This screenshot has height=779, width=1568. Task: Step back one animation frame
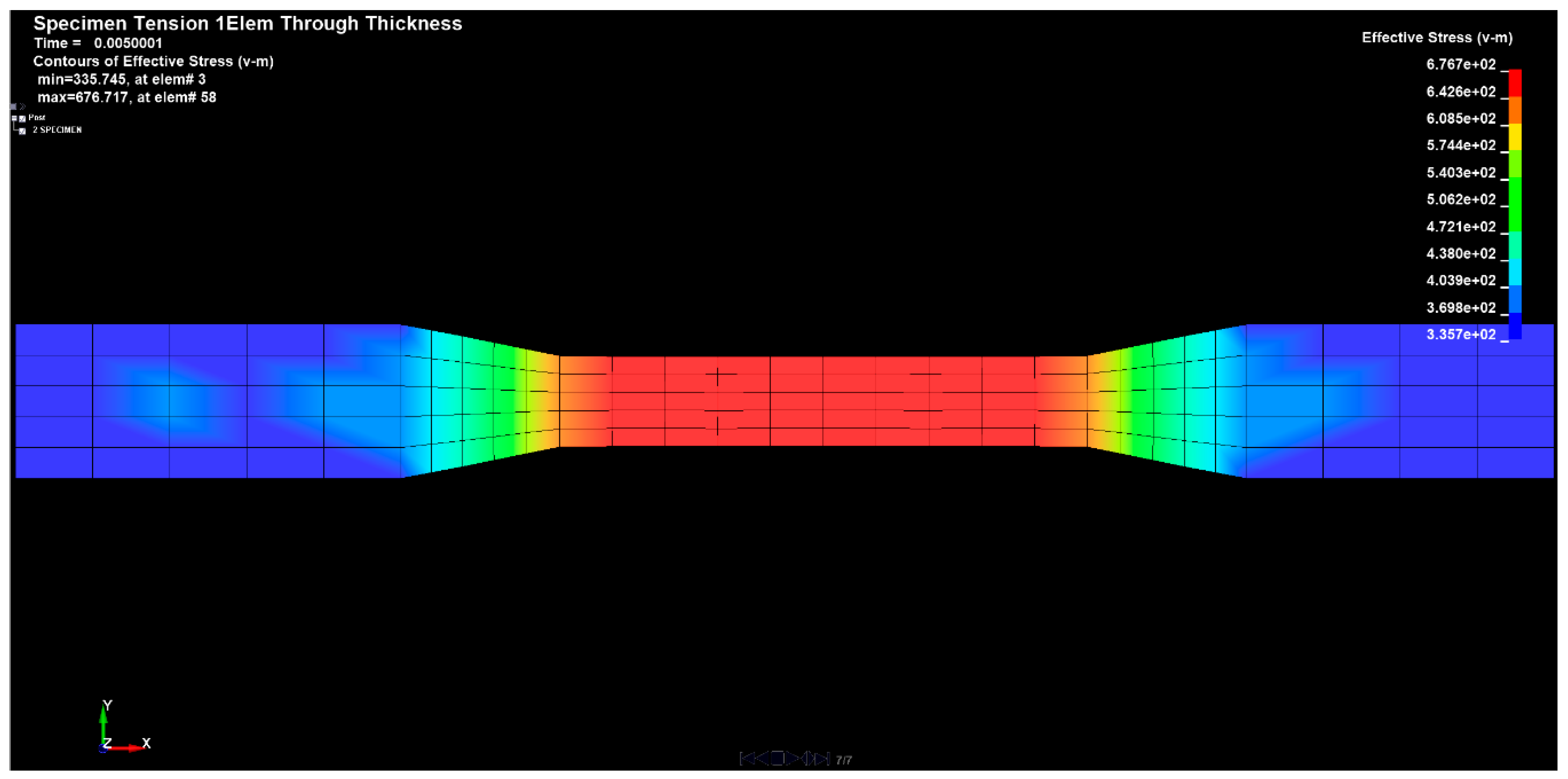click(x=804, y=758)
